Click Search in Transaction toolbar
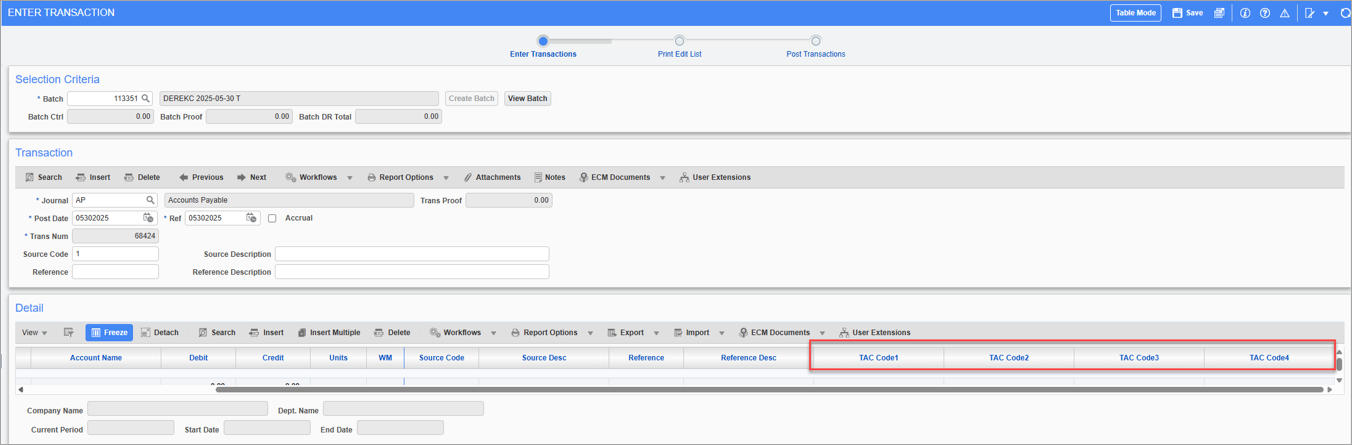This screenshot has width=1352, height=445. (x=43, y=177)
